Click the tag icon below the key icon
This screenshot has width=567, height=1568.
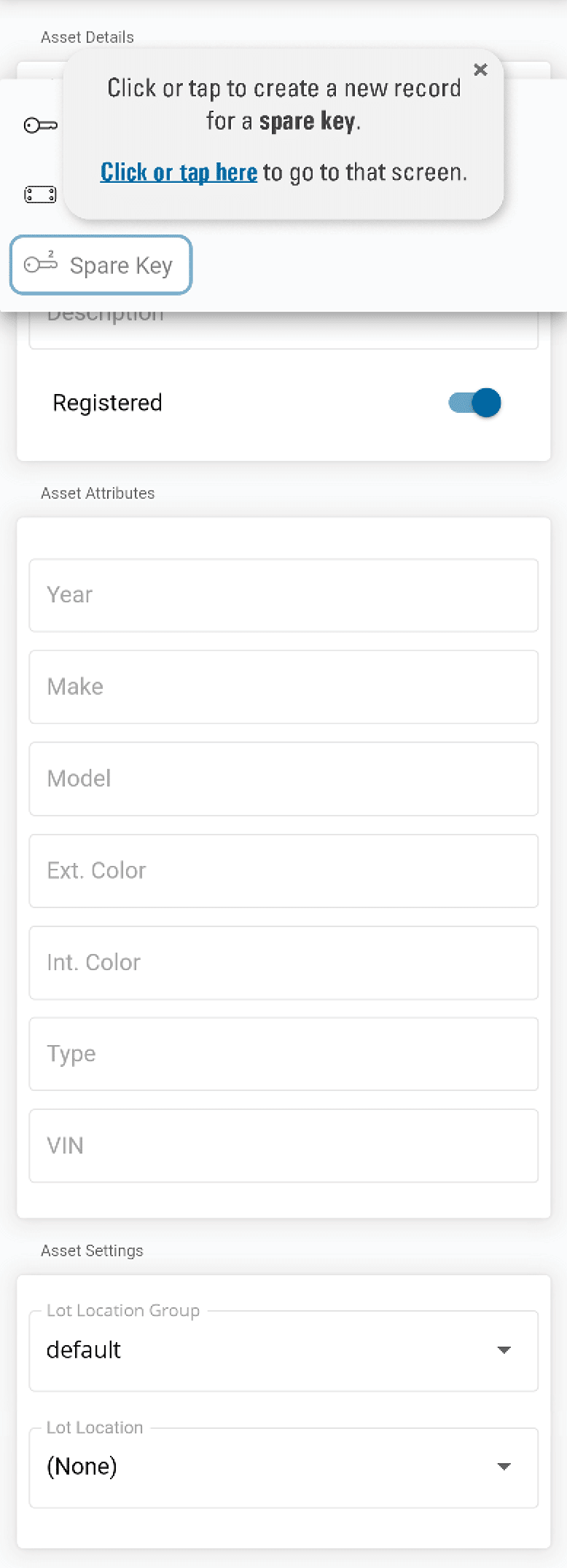tap(40, 194)
